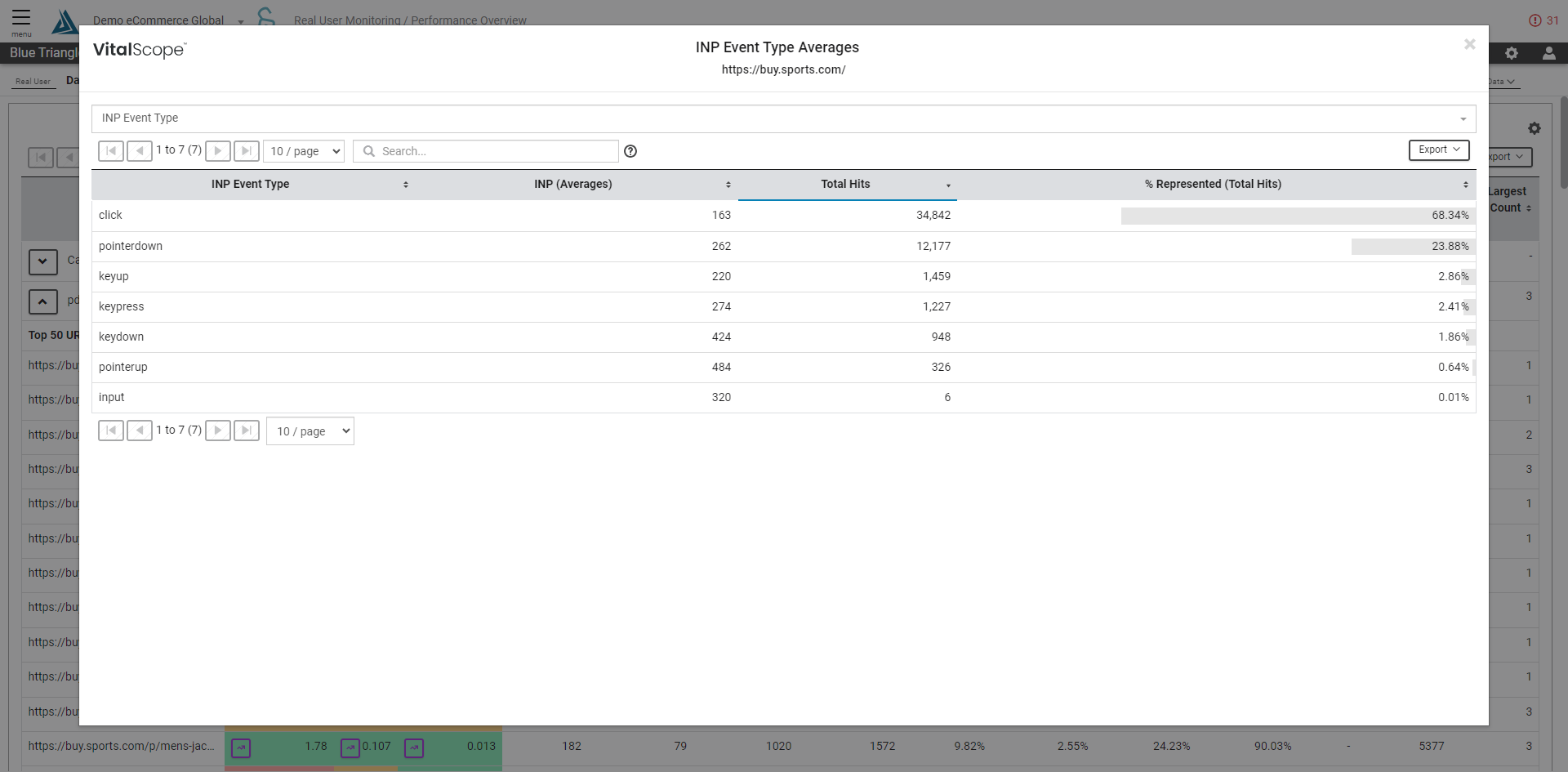The image size is (1568, 772).
Task: Click the 68.34% represented bar
Action: 1298,216
